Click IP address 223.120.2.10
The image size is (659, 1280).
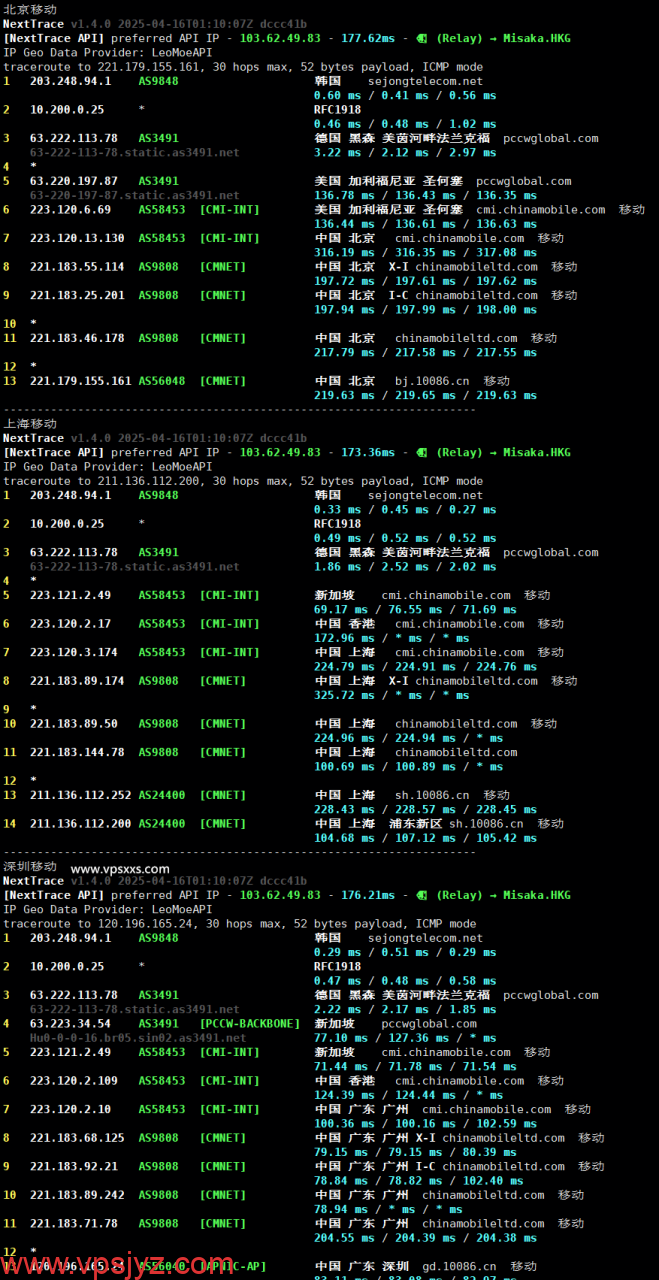click(x=70, y=1109)
